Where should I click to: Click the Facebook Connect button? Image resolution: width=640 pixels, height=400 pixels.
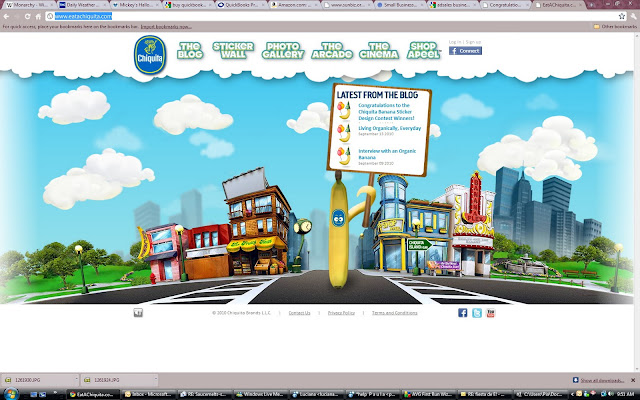click(465, 51)
